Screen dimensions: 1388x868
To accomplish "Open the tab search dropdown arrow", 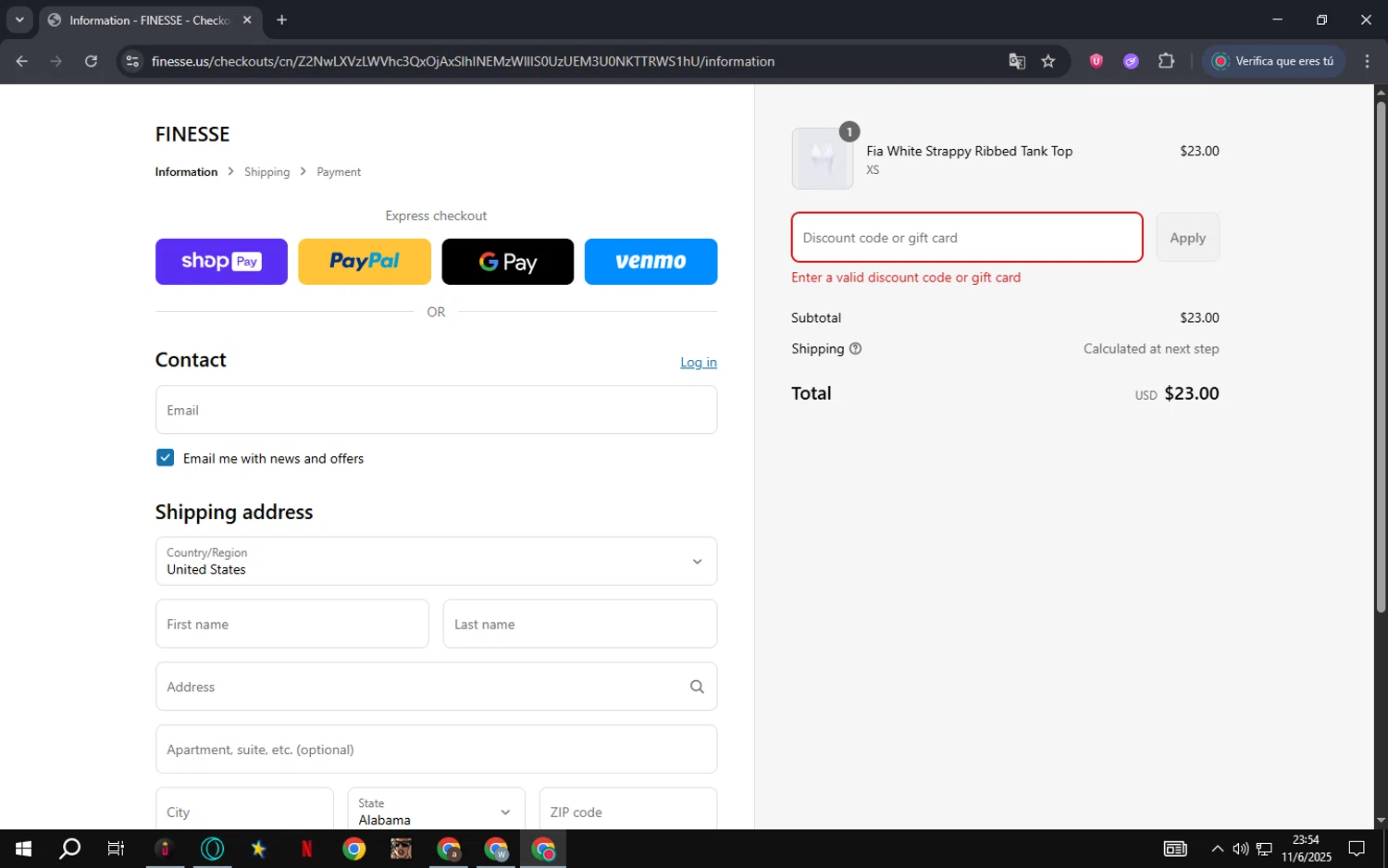I will pos(19,19).
